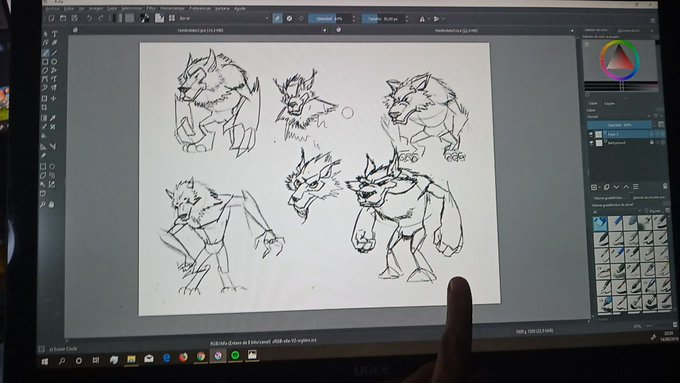Open the Windows Start button
Viewport: 680px width, 383px height.
[45, 361]
